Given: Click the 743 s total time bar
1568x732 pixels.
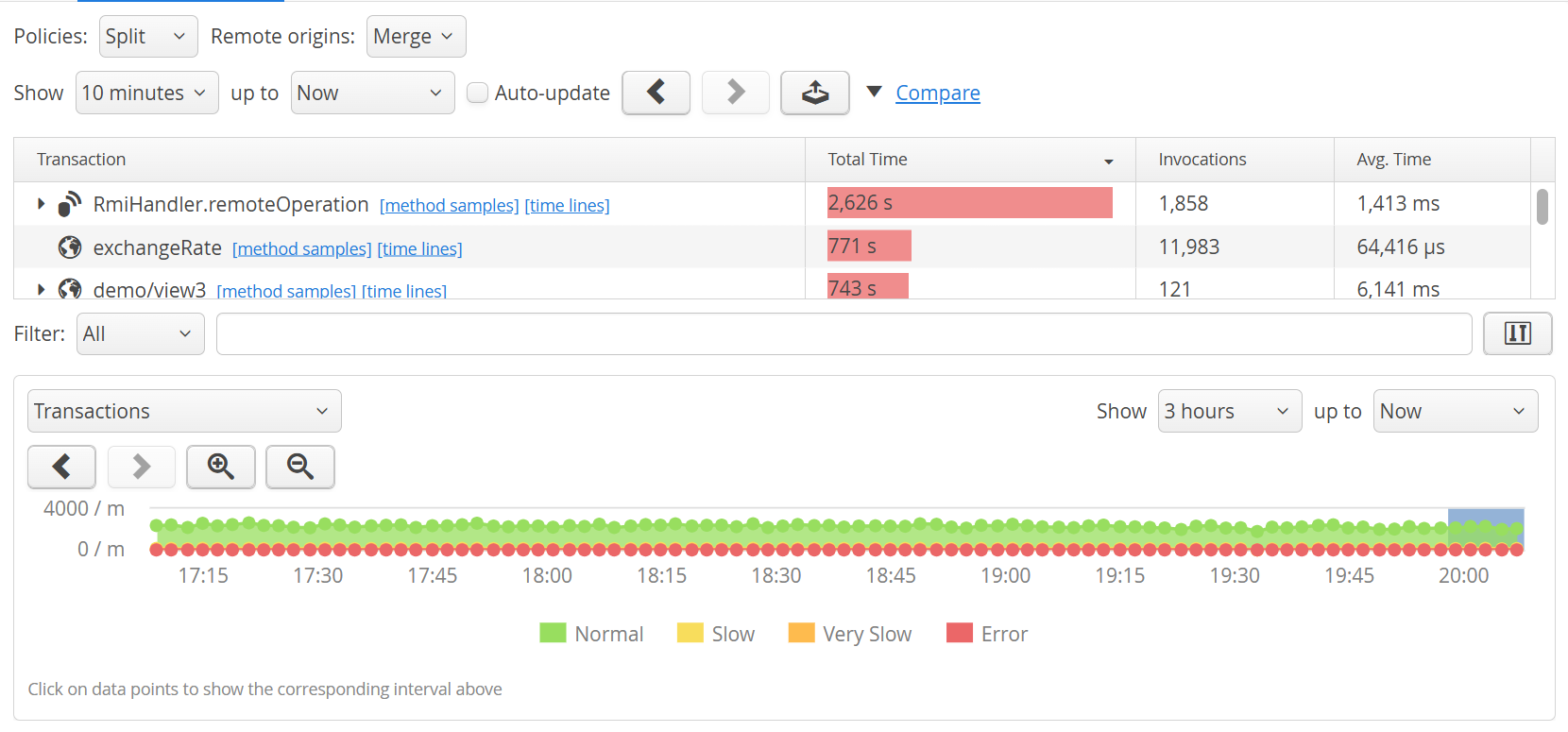Looking at the screenshot, I should point(868,286).
